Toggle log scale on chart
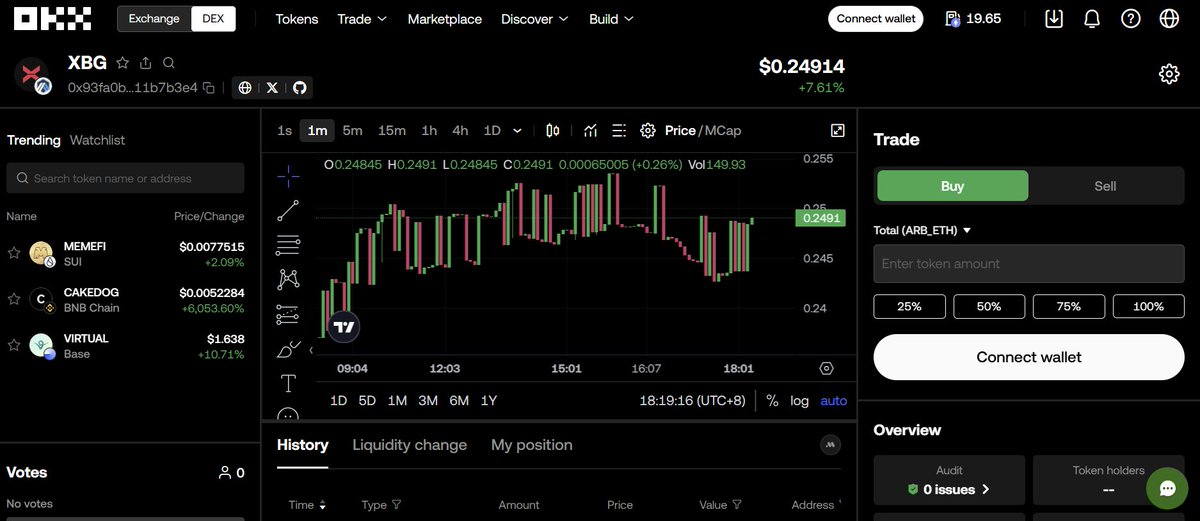This screenshot has height=521, width=1200. (800, 400)
